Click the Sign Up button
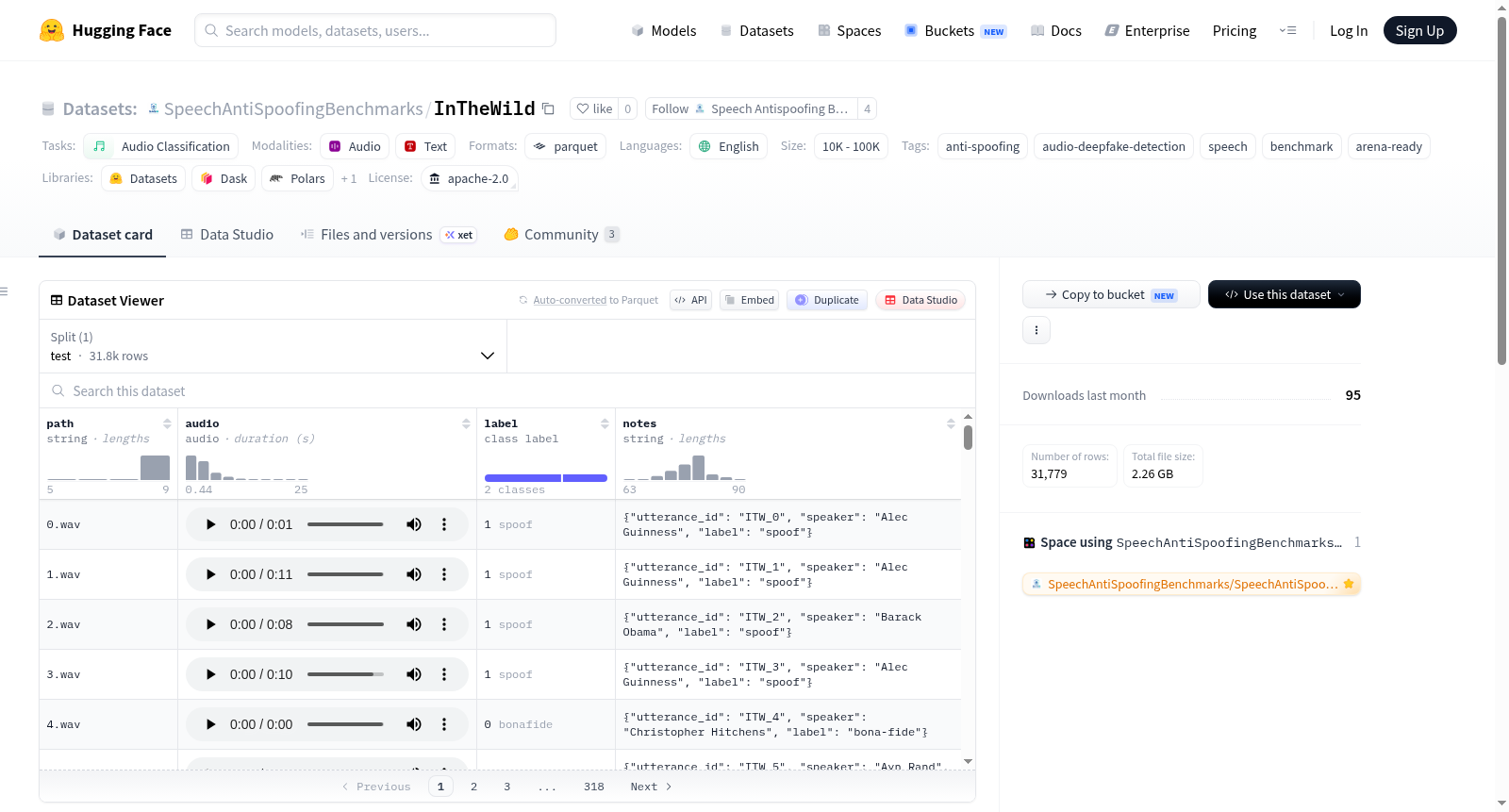The height and width of the screenshot is (812, 1509). pos(1420,31)
